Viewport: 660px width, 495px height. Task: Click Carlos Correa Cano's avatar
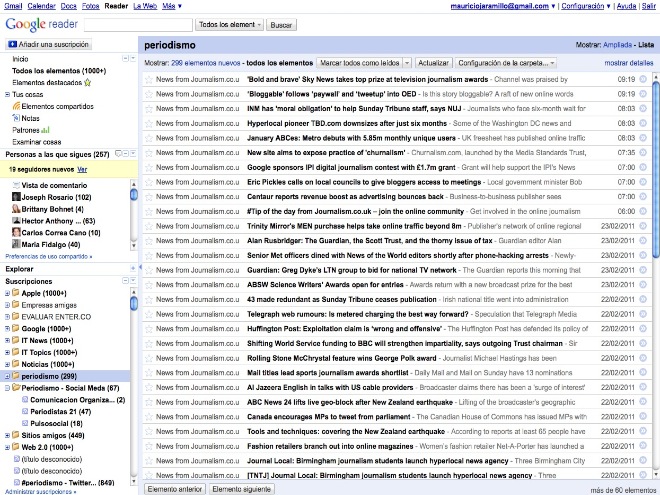(16, 232)
